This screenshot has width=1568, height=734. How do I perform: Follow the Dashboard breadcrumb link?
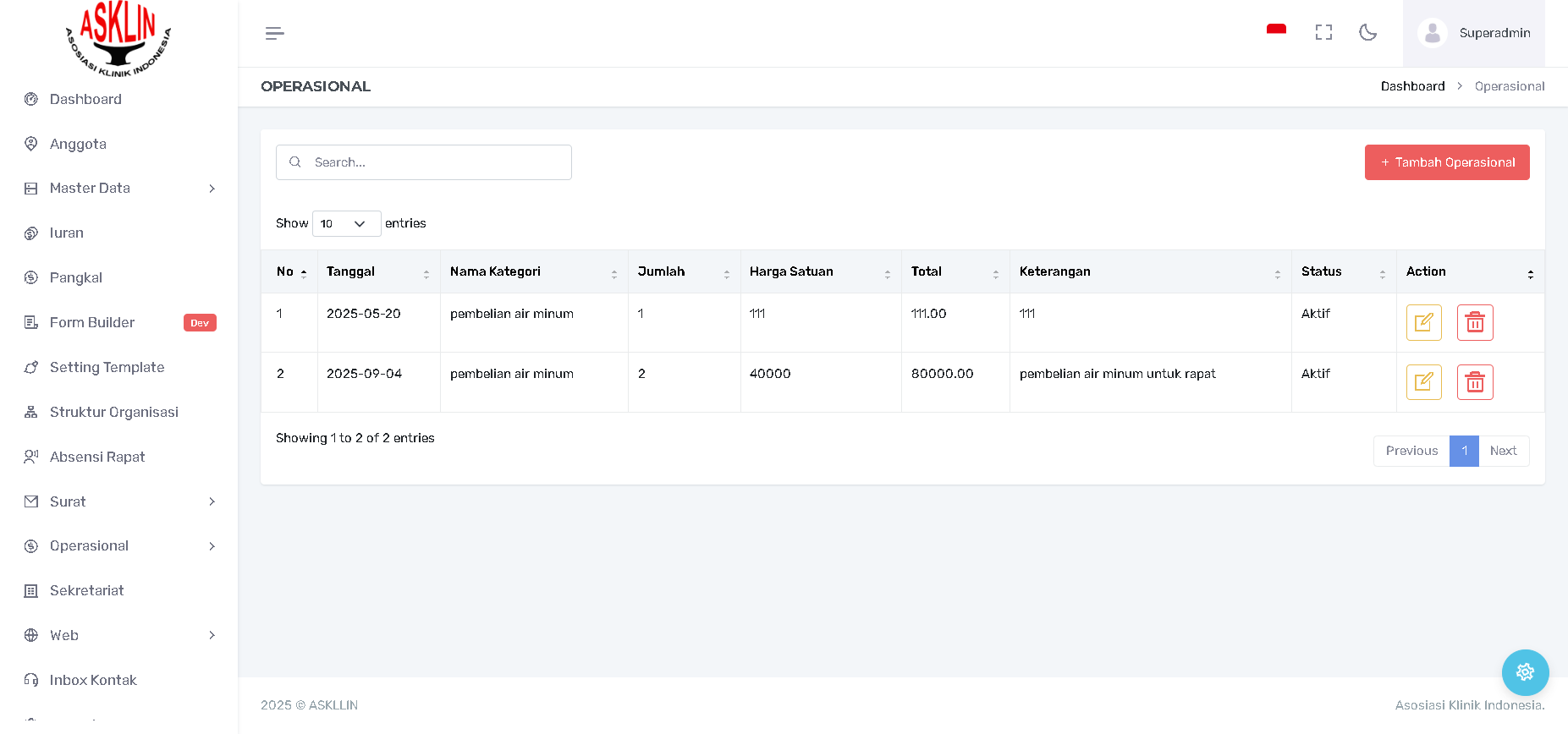(1412, 86)
